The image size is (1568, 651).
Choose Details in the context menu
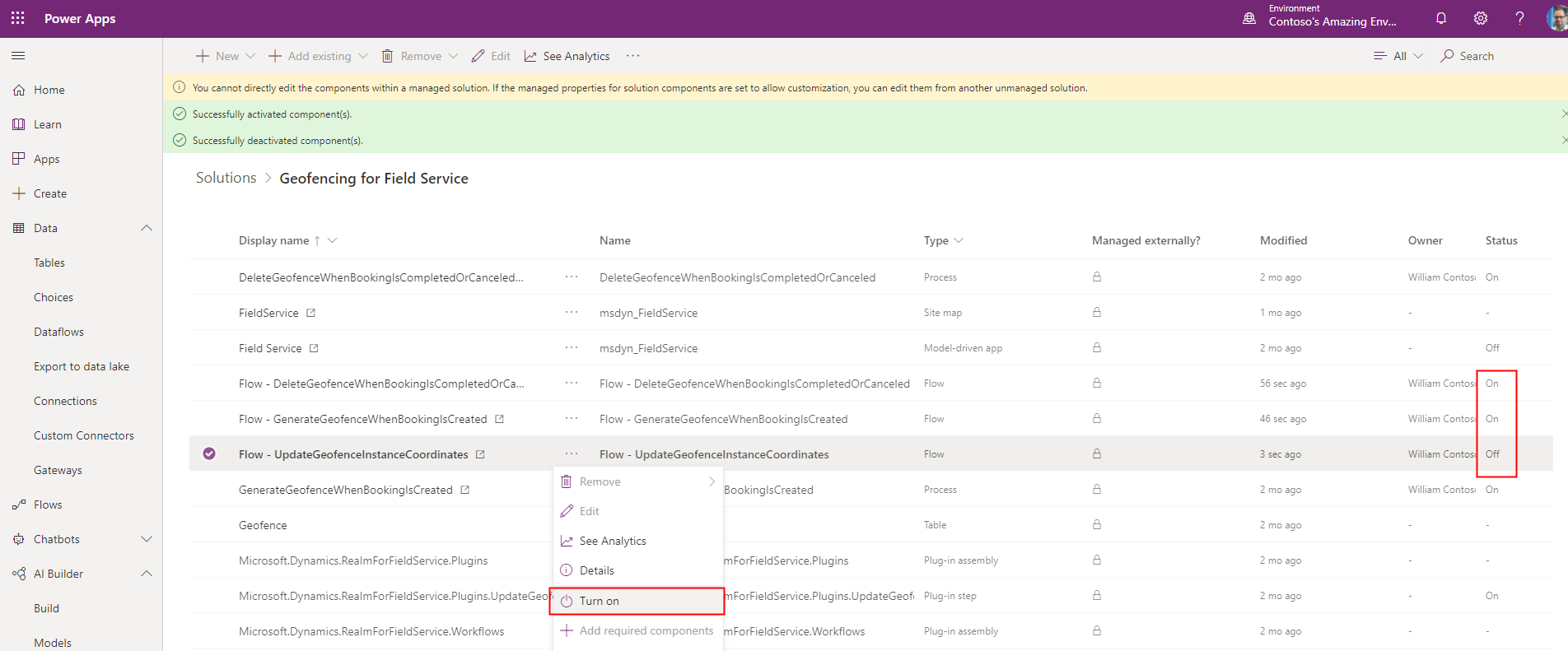click(x=638, y=570)
